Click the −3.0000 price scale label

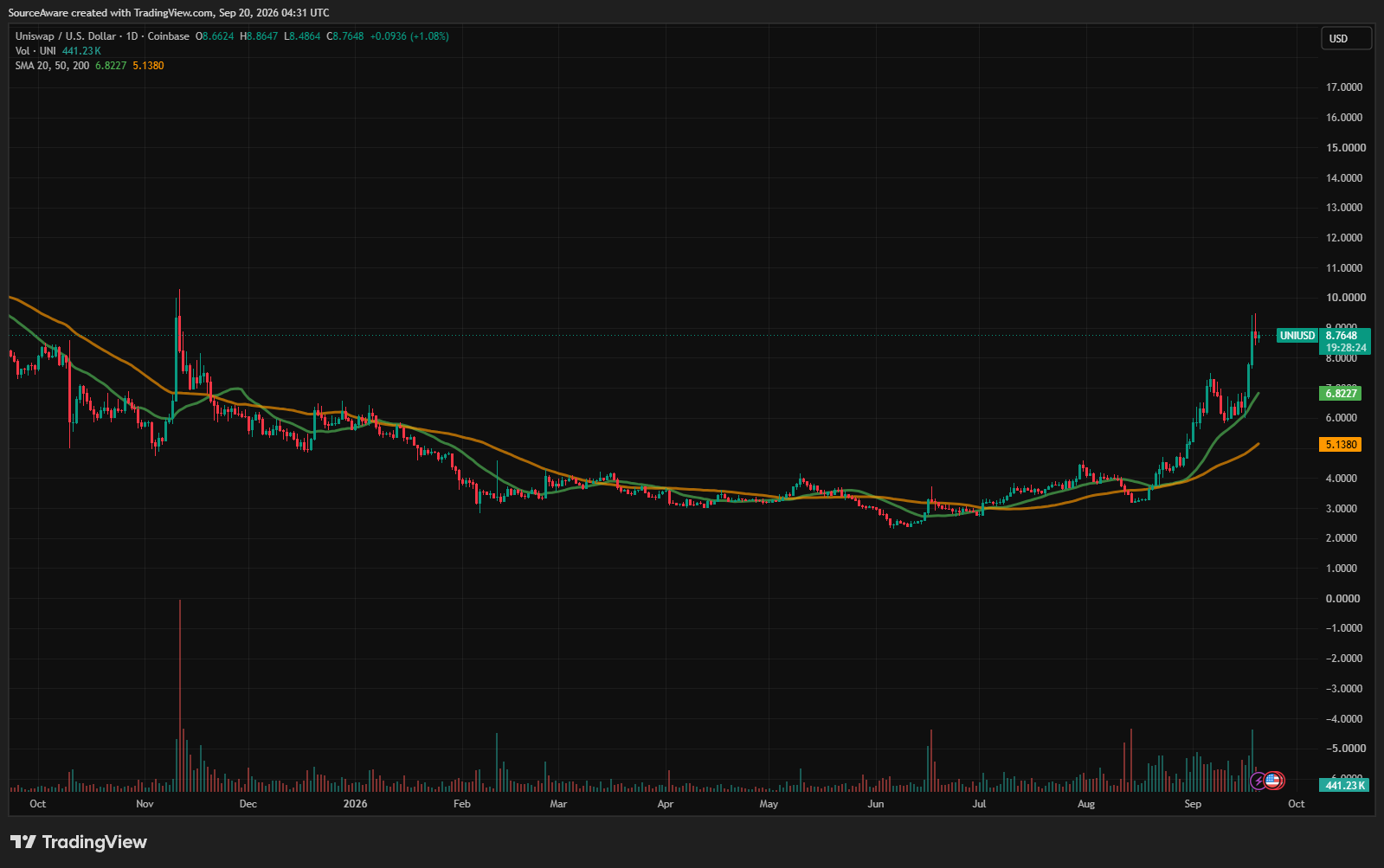click(x=1344, y=689)
